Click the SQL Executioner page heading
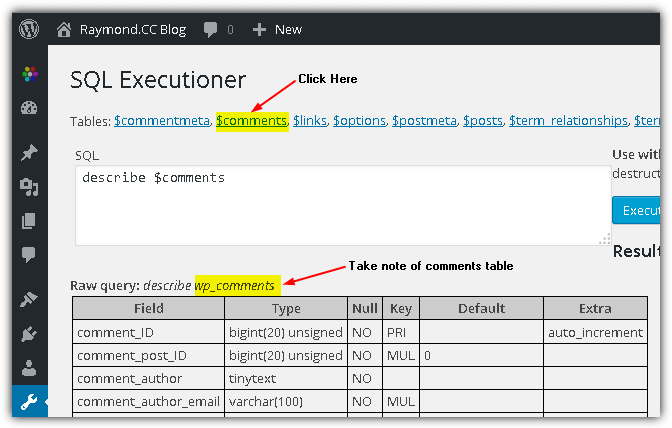The height and width of the screenshot is (428, 672). click(x=158, y=80)
